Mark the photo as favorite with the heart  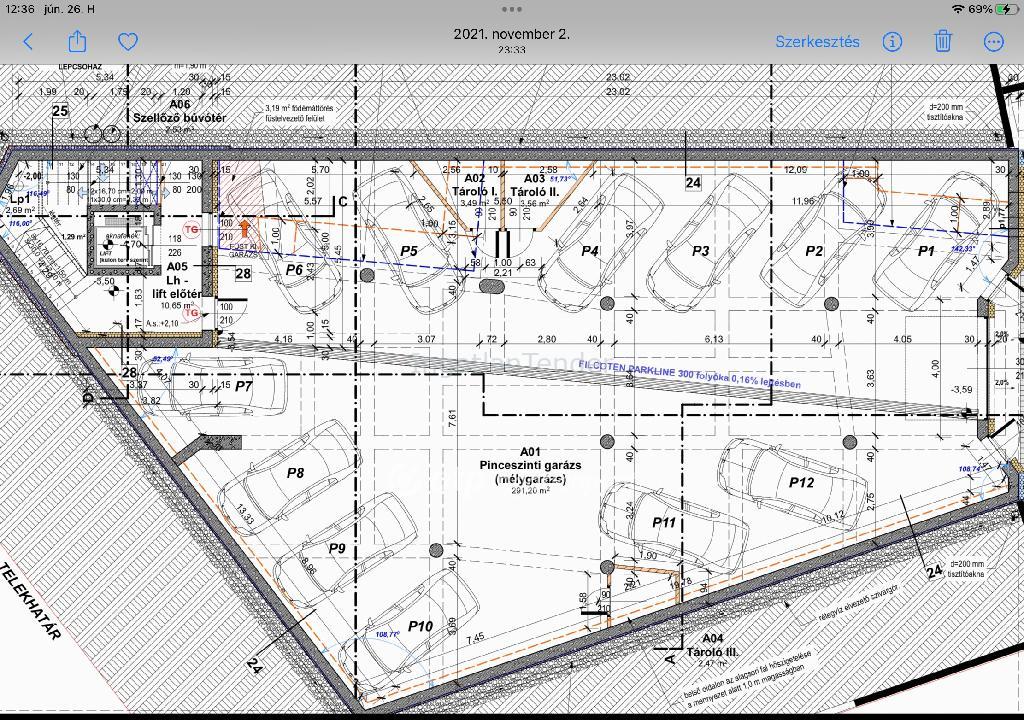click(127, 41)
